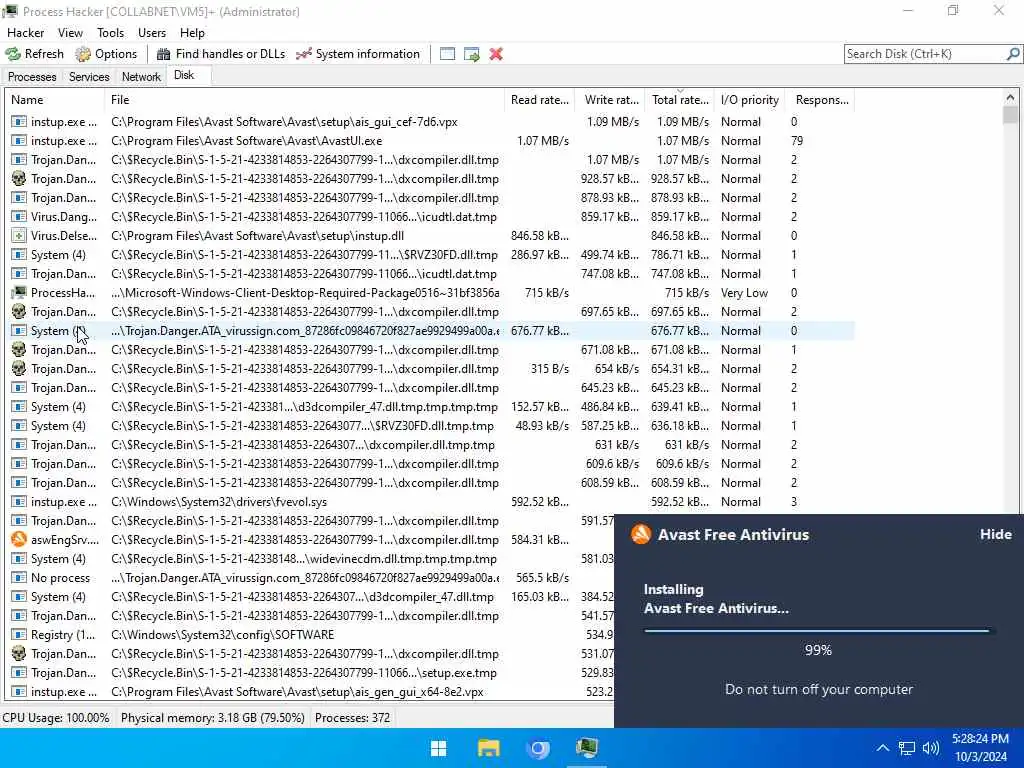Select the C:\Windows\System32\config\SOFTWARE file entry
The width and height of the screenshot is (1024, 768).
(x=223, y=635)
